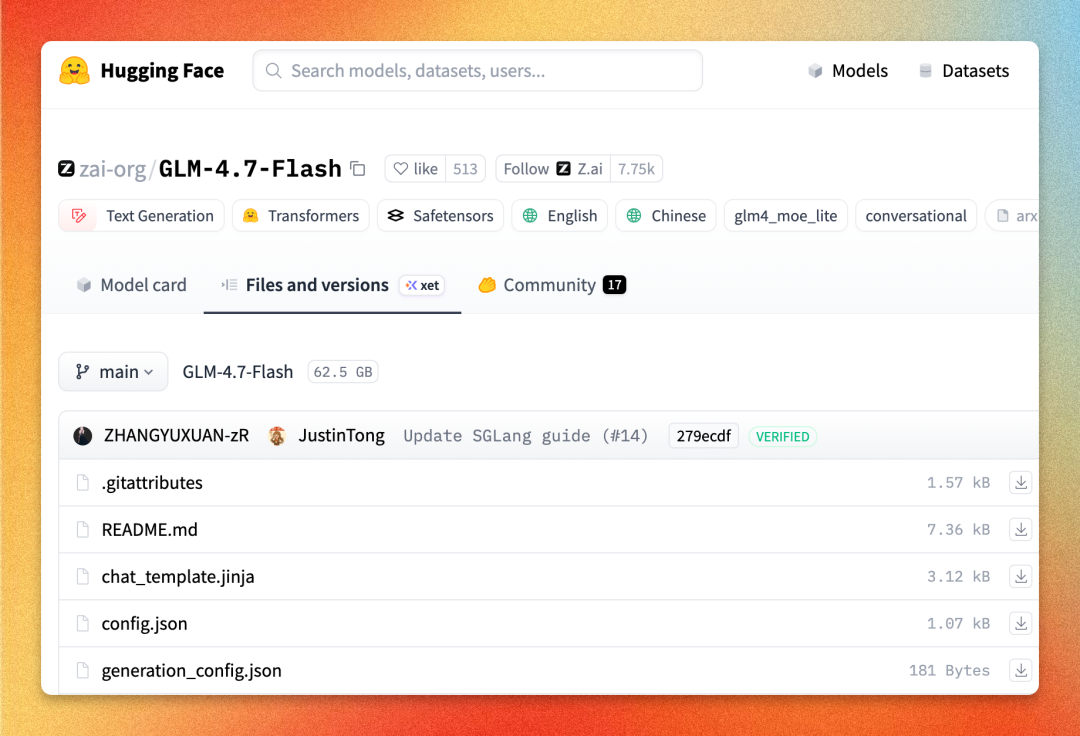Follow Z.ai organization
The height and width of the screenshot is (736, 1080).
pyautogui.click(x=553, y=169)
